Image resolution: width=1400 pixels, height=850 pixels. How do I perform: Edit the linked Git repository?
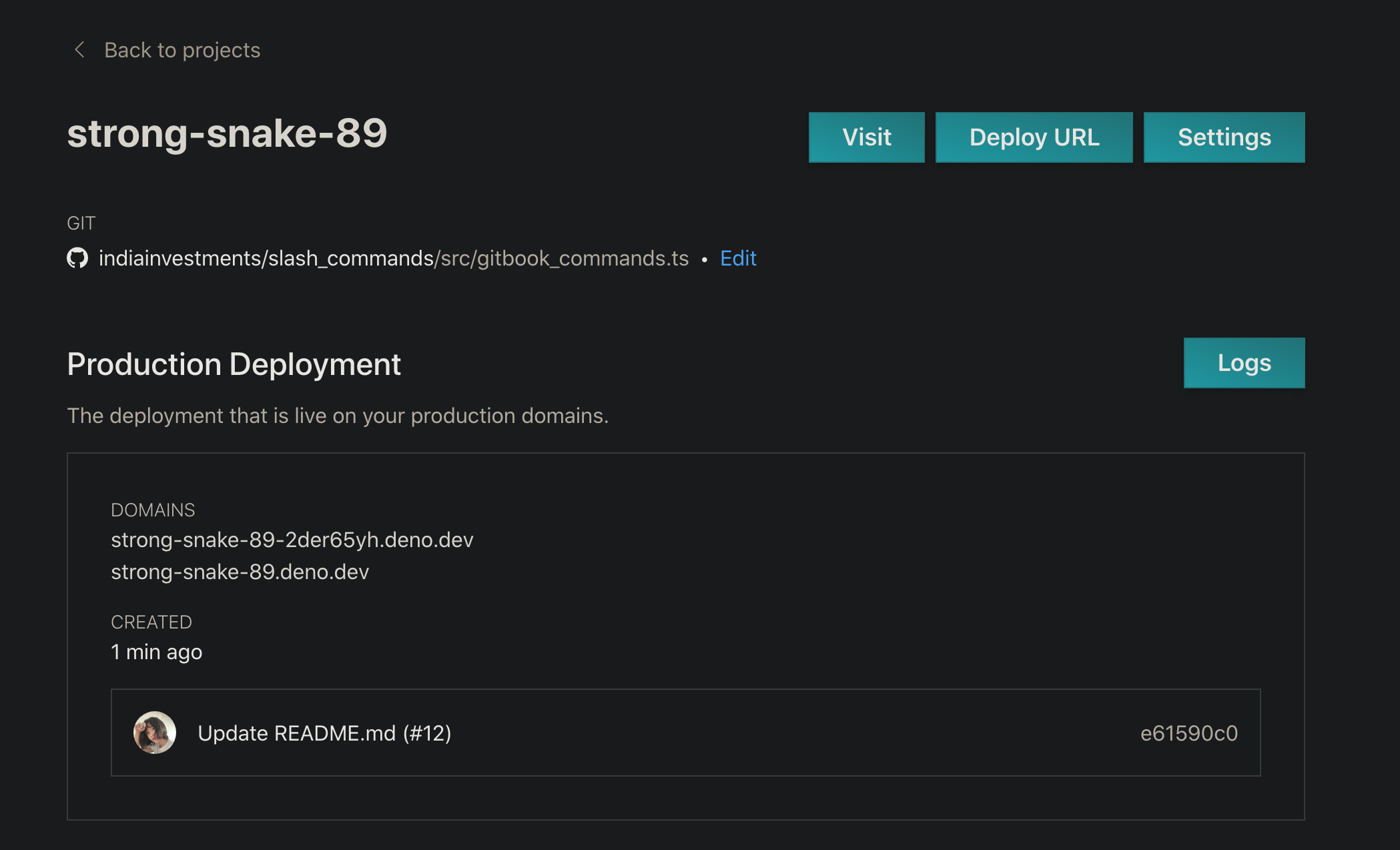coord(738,258)
